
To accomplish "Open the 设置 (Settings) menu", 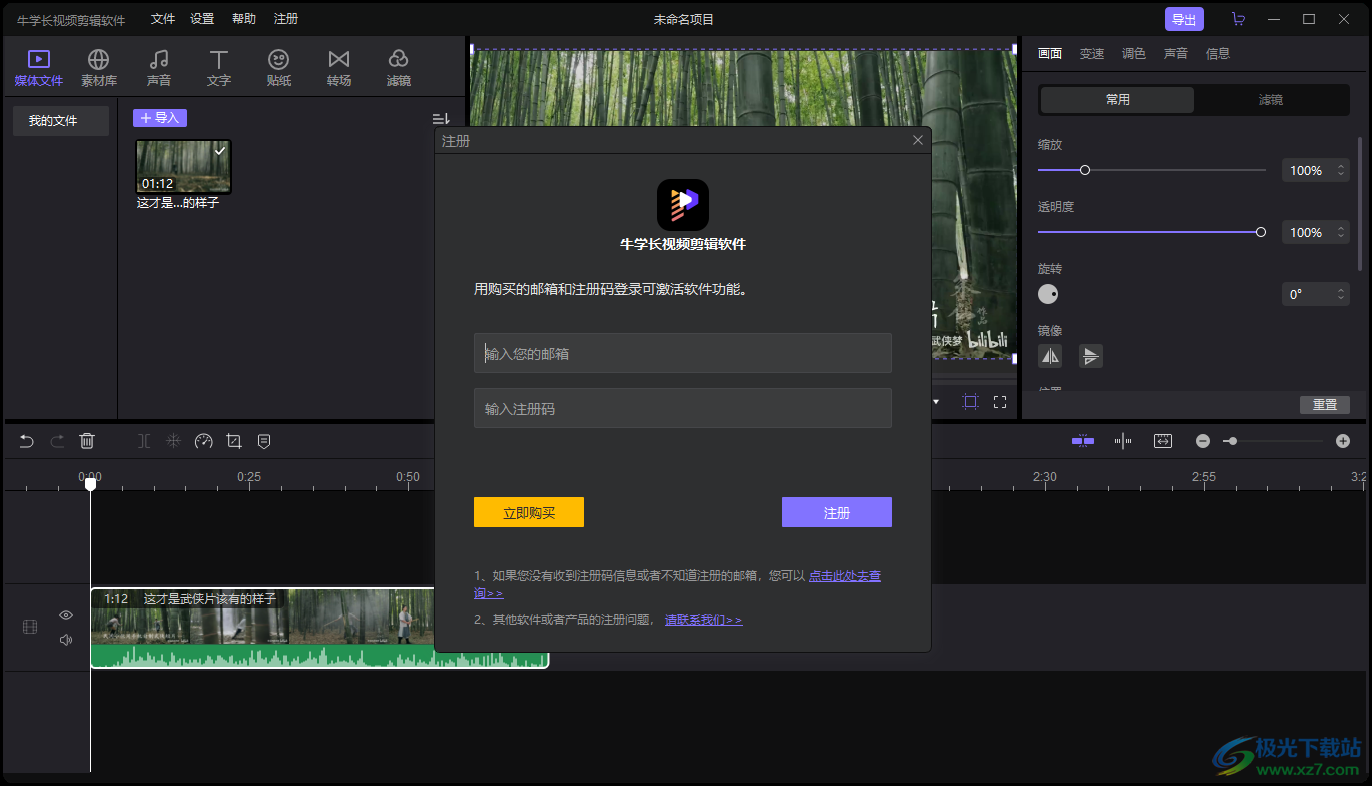I will [202, 19].
